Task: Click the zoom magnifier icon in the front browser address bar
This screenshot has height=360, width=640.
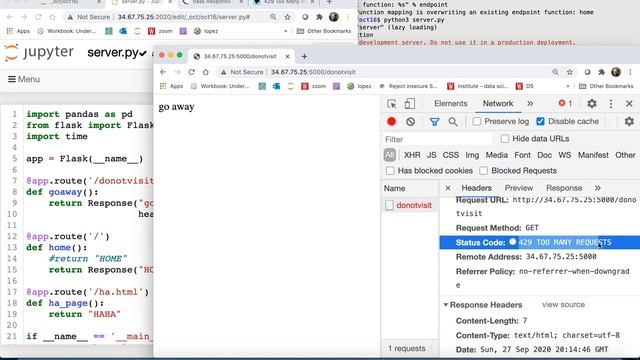Action: (555, 72)
